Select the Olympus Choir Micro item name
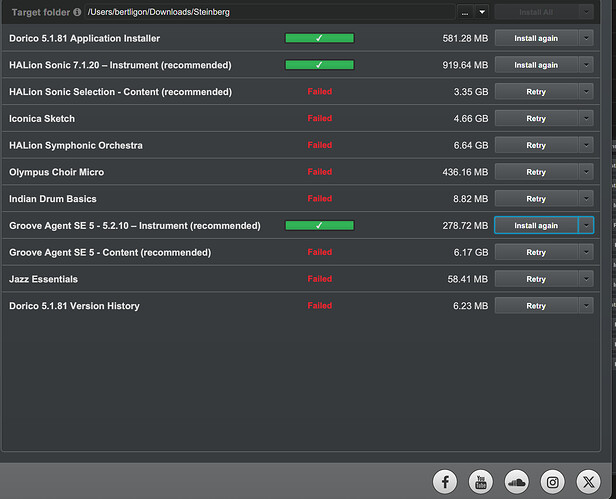The height and width of the screenshot is (499, 616). click(57, 172)
